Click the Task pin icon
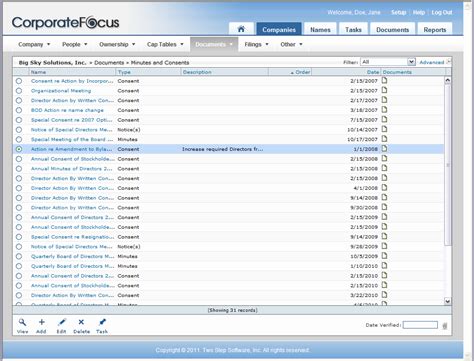 click(x=102, y=322)
